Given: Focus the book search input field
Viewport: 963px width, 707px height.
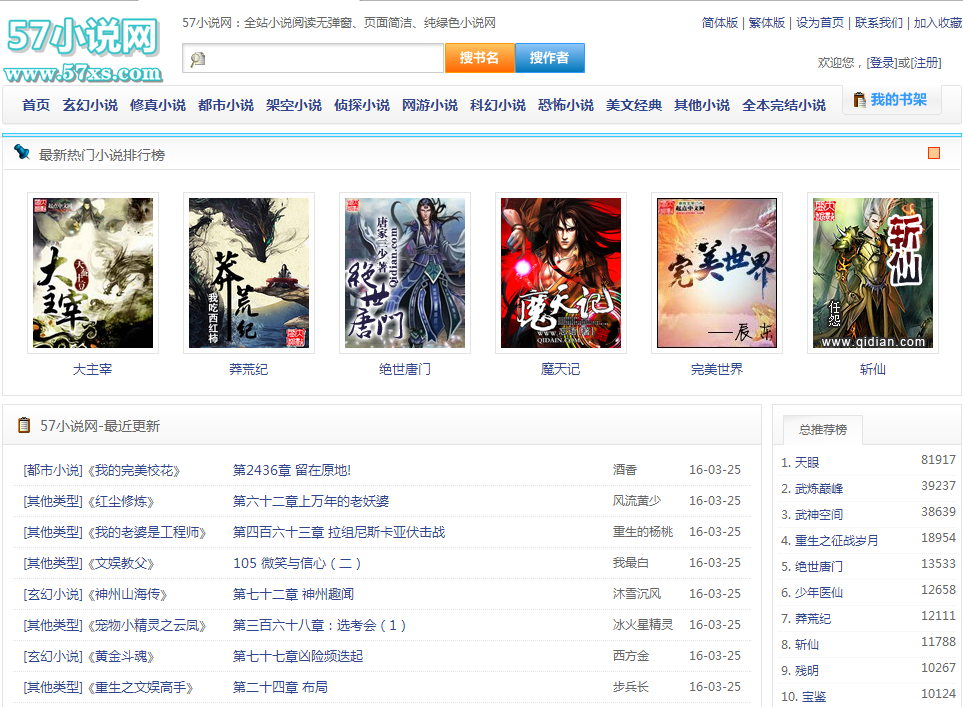Looking at the screenshot, I should [313, 58].
